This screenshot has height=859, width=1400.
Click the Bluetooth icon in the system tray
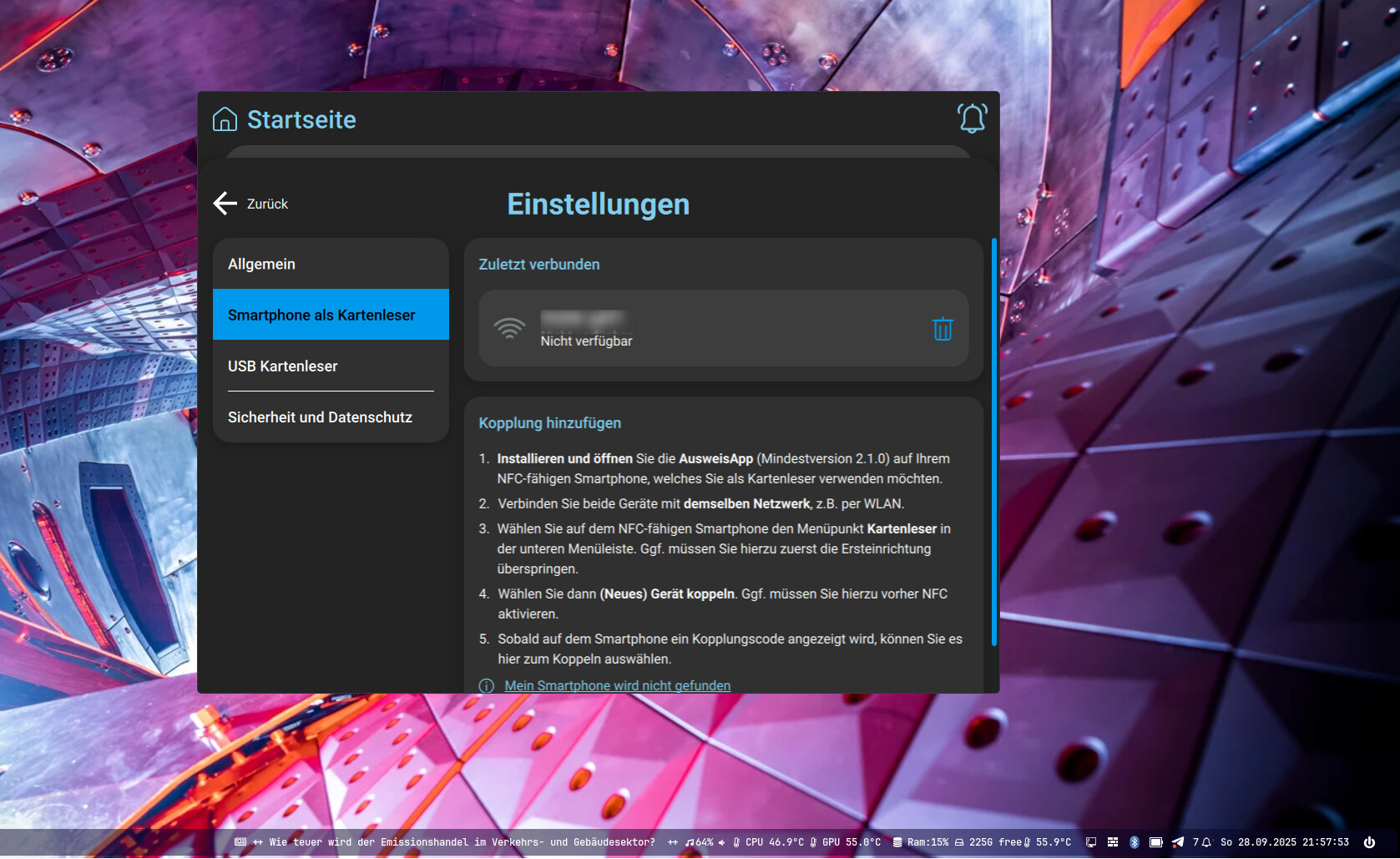pos(1134,842)
